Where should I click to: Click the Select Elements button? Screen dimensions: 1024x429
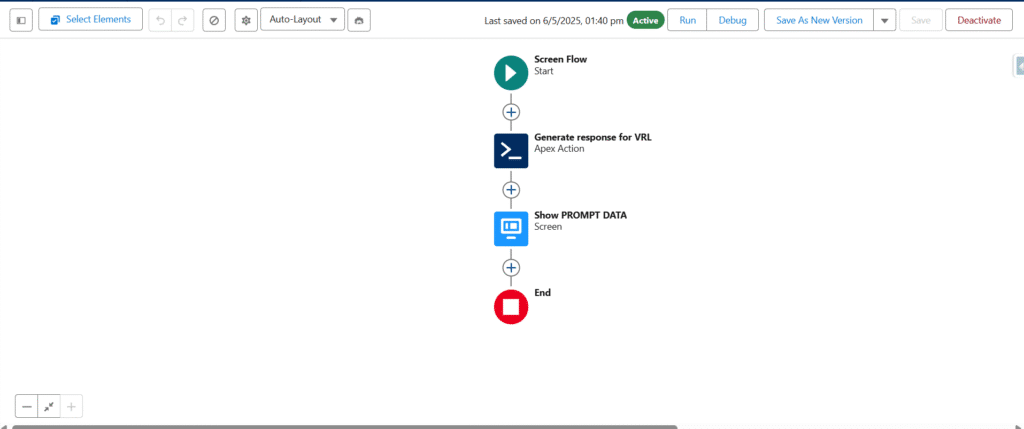[91, 20]
